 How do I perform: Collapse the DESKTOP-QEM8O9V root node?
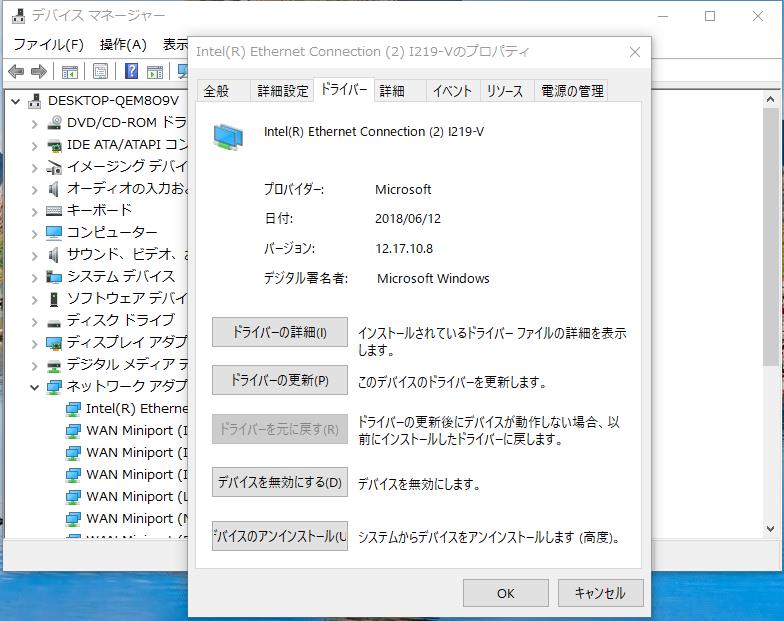click(x=16, y=102)
